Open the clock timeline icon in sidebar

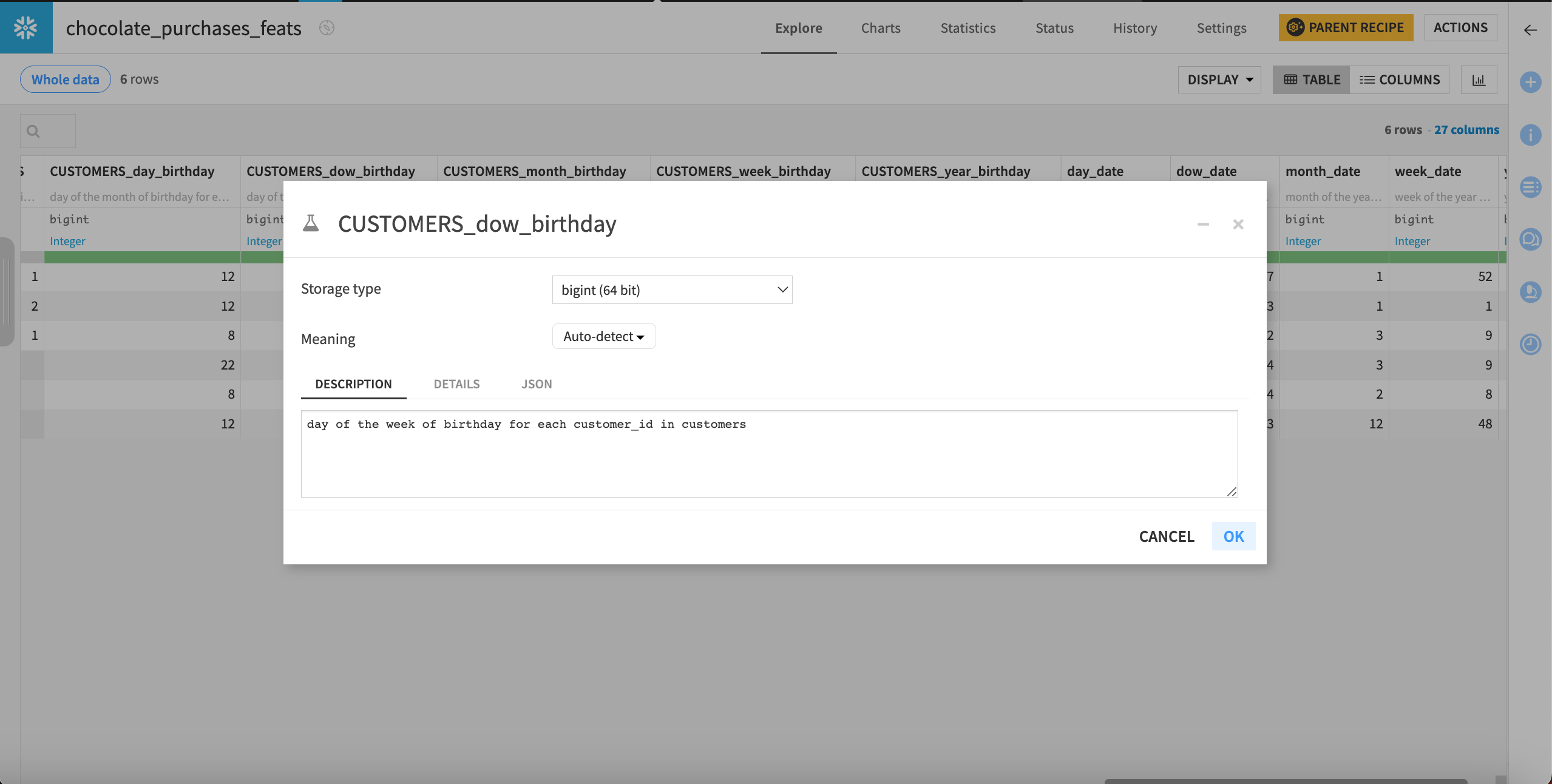pos(1530,344)
